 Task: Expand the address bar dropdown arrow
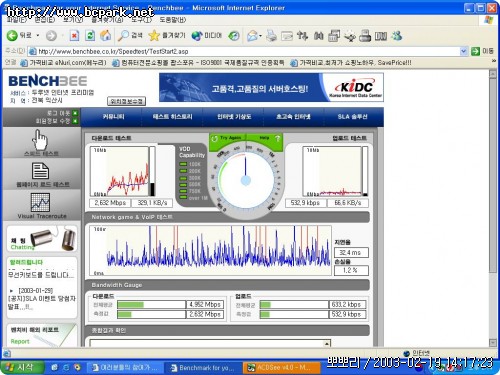(463, 51)
